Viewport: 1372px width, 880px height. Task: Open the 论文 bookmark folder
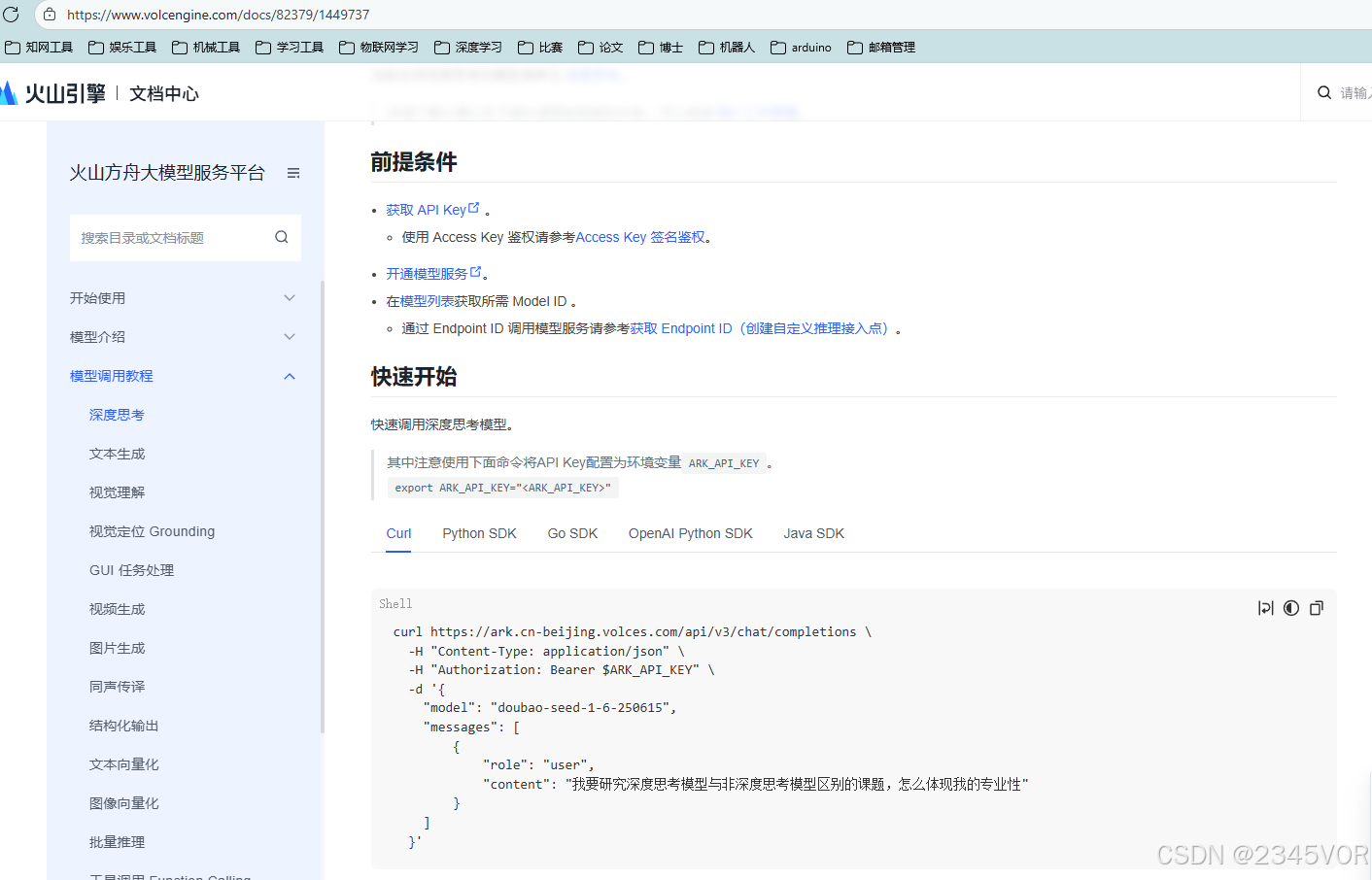pos(600,47)
